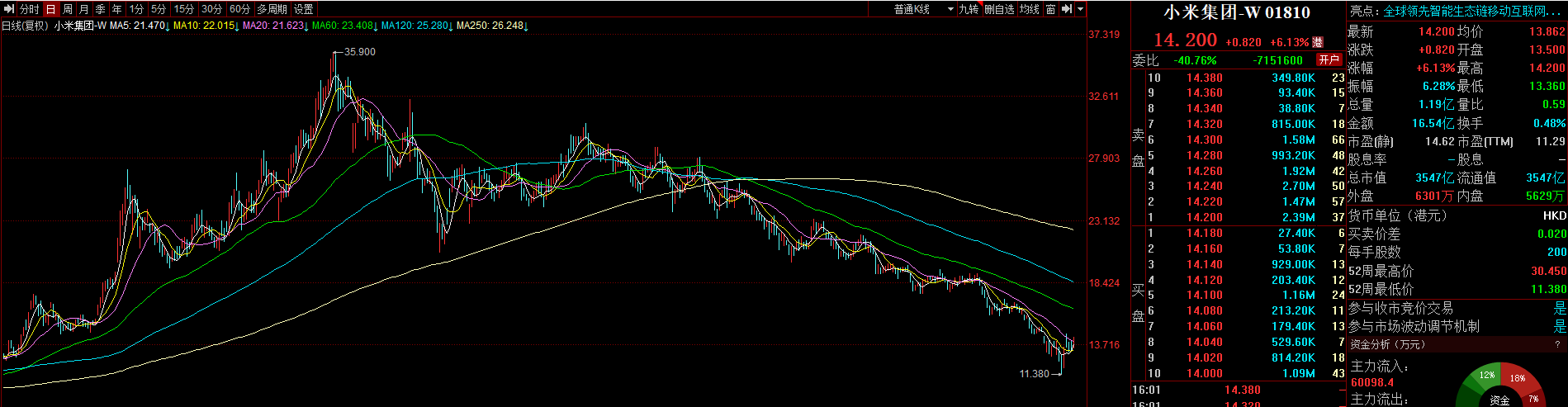Open the 多周期 multi-period selector
Viewport: 1568px width, 407px height.
[272, 9]
